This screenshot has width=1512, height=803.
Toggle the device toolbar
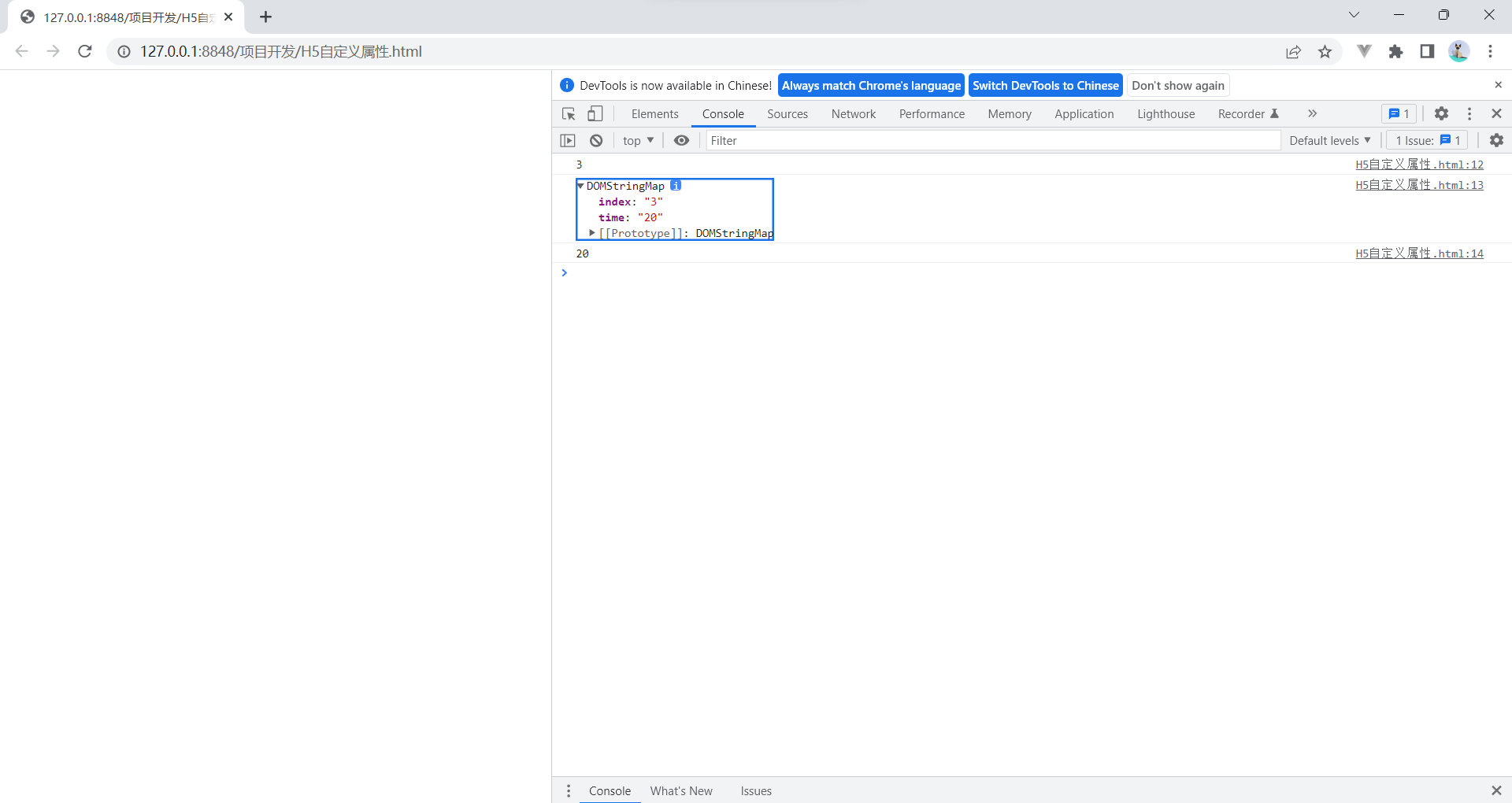[x=595, y=113]
